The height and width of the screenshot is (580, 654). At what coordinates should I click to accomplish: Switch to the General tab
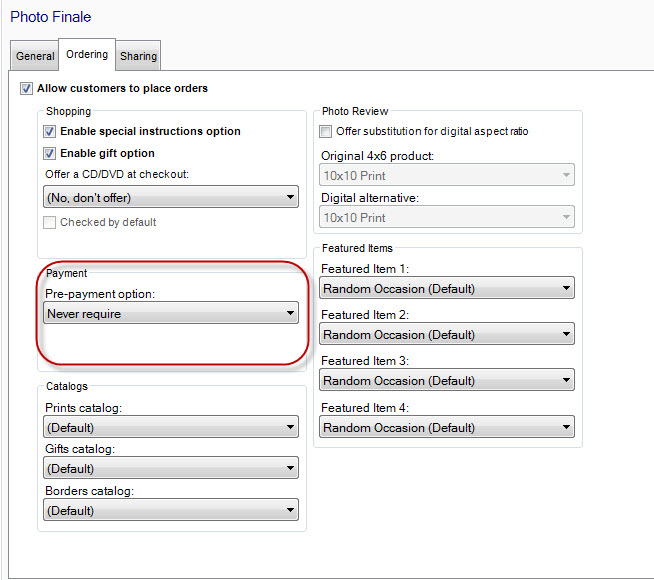[x=35, y=56]
